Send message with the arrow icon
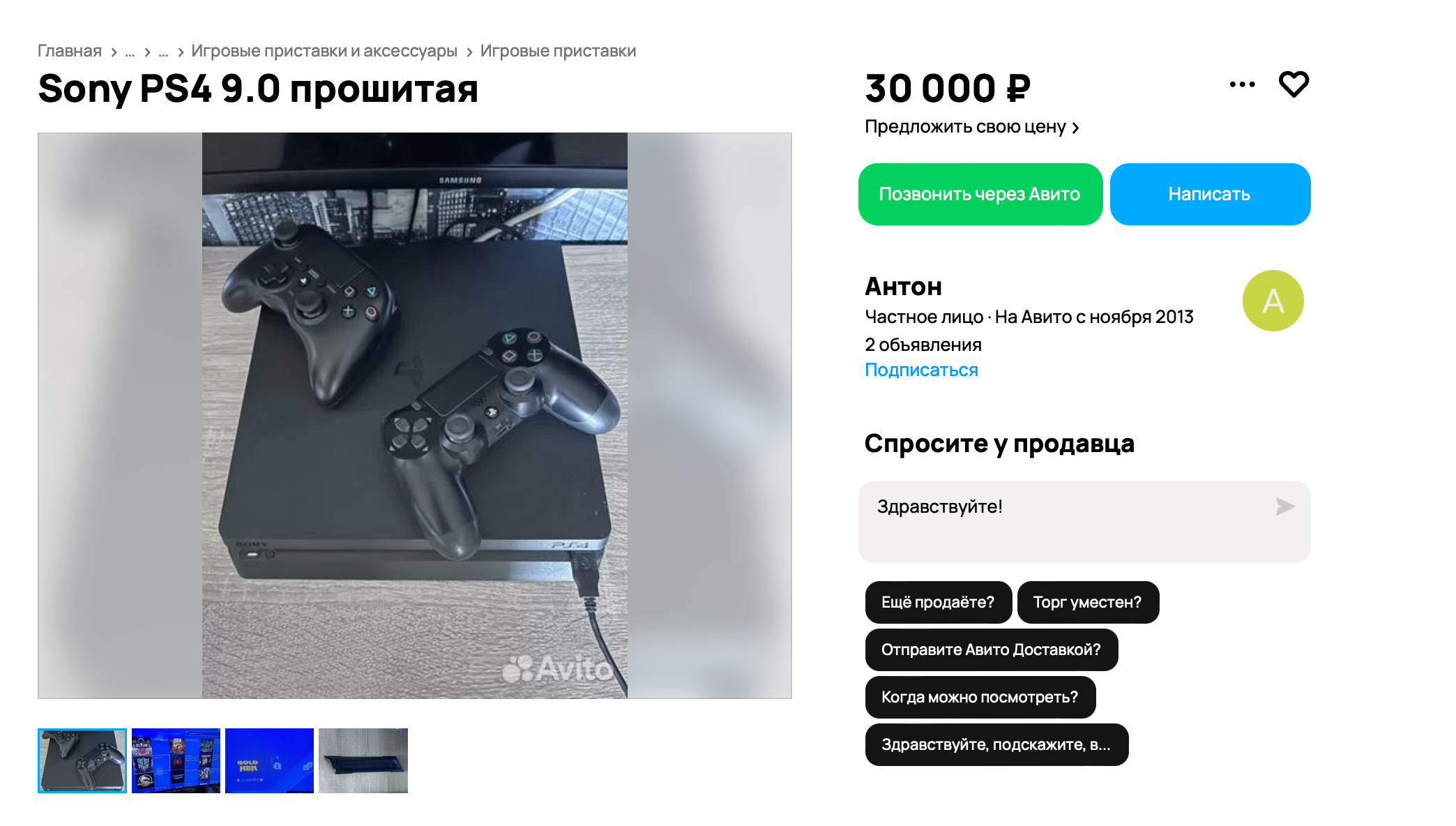Image resolution: width=1456 pixels, height=826 pixels. tap(1284, 506)
